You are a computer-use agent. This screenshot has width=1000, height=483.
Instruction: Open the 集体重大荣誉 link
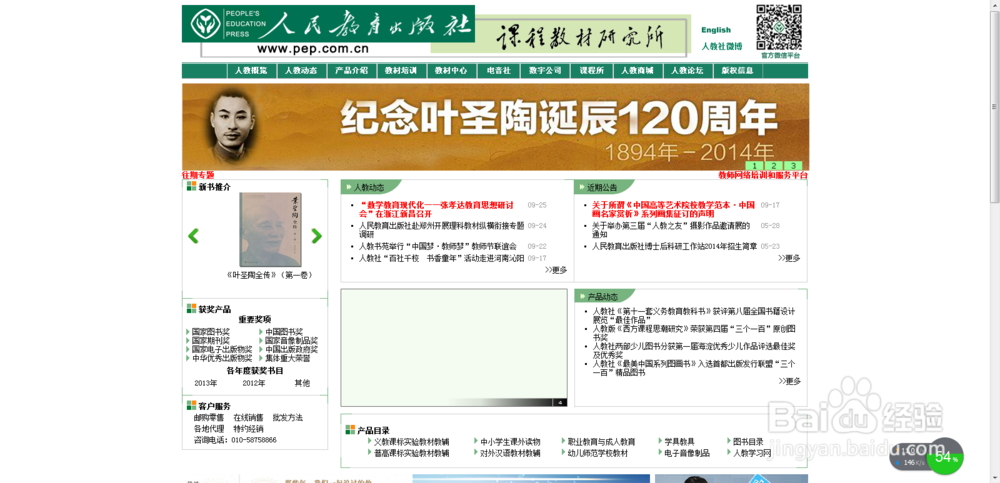click(x=288, y=359)
